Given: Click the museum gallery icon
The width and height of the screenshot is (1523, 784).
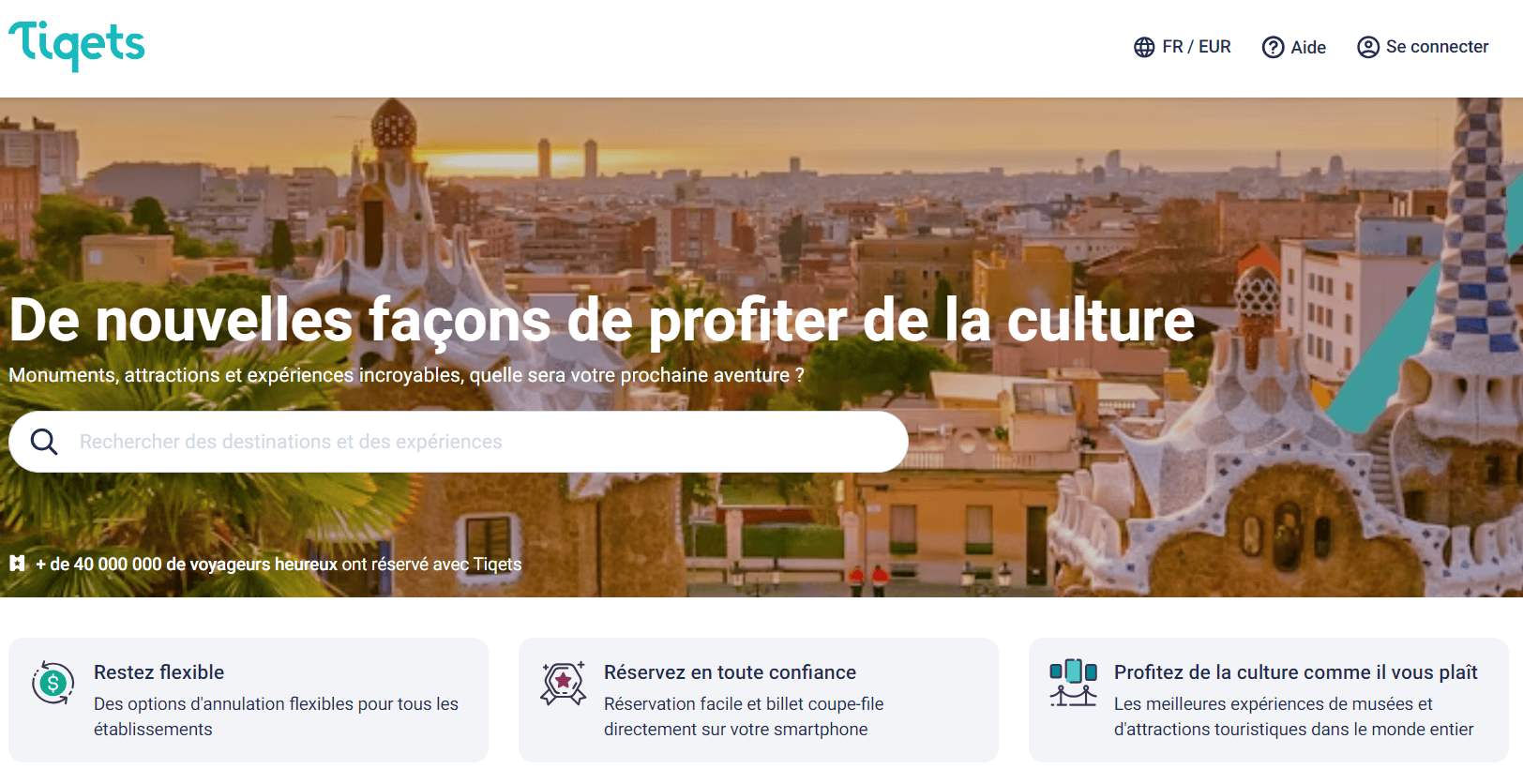Looking at the screenshot, I should point(1074,683).
